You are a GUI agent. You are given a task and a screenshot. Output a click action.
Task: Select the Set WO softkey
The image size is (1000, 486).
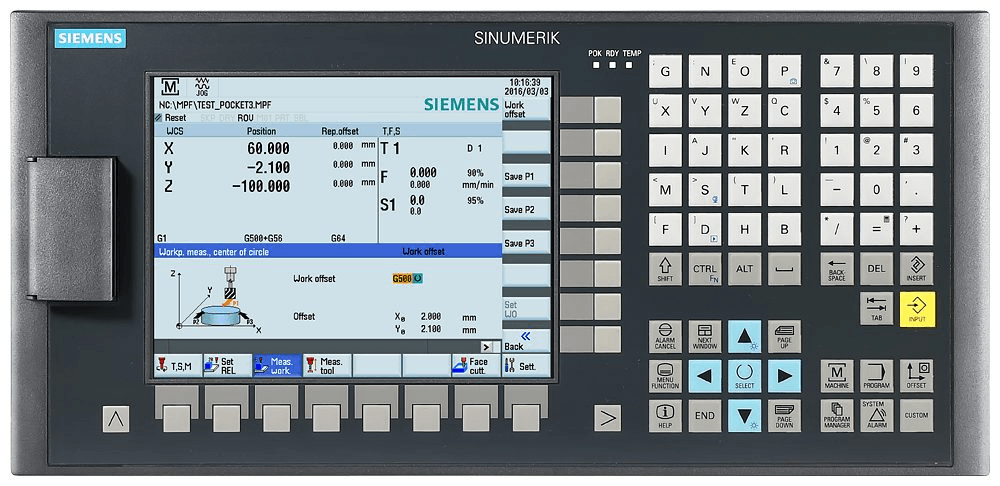point(526,309)
